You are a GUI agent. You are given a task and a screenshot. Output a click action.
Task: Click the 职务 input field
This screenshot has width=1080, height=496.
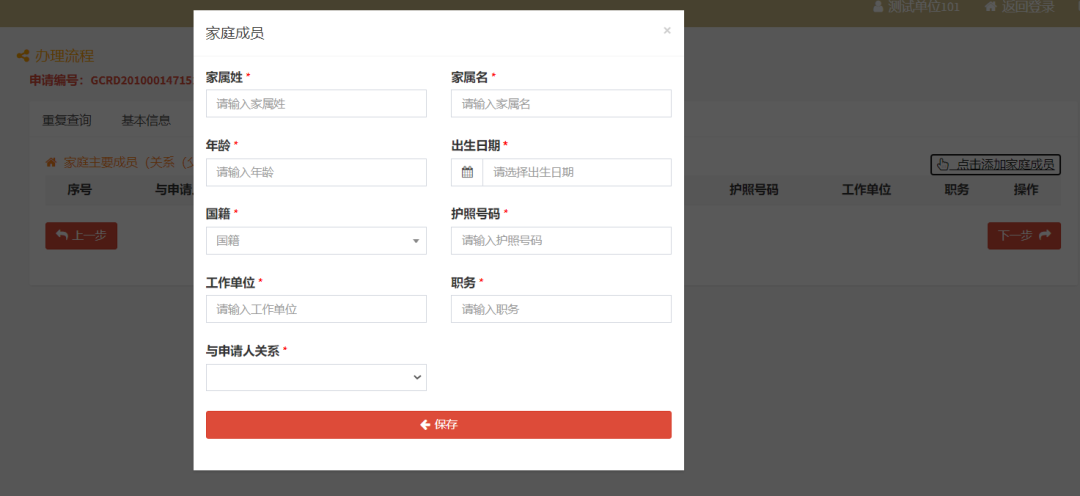(561, 309)
